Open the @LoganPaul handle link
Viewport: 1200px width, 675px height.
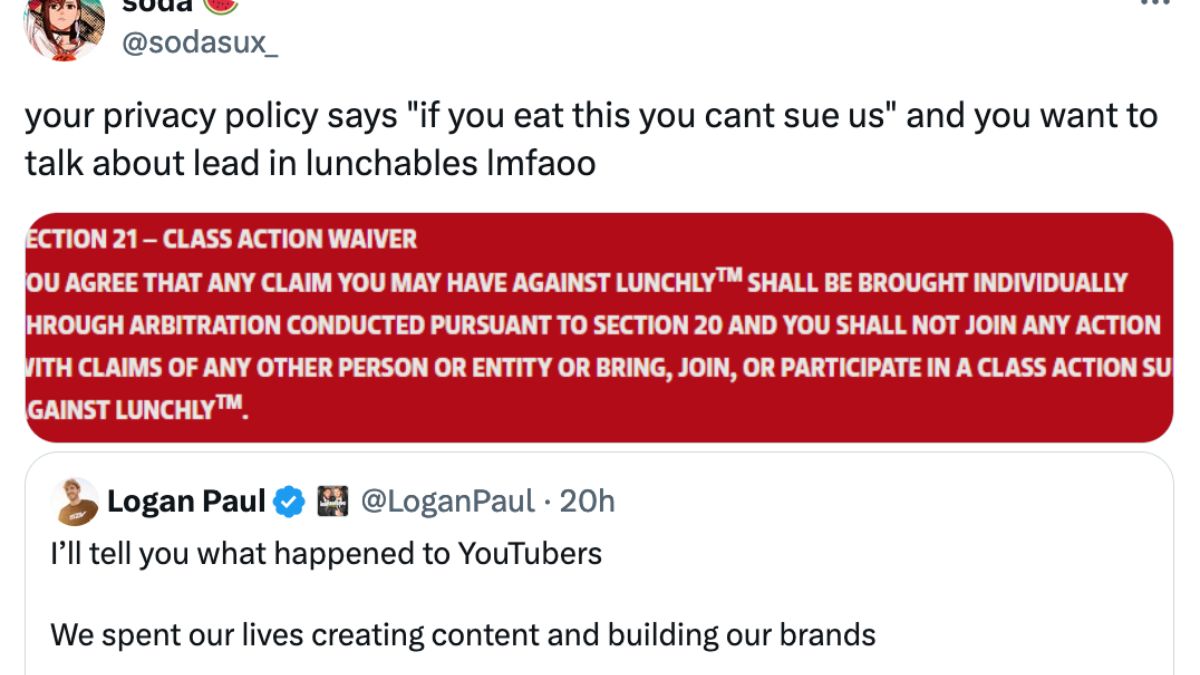[x=447, y=501]
